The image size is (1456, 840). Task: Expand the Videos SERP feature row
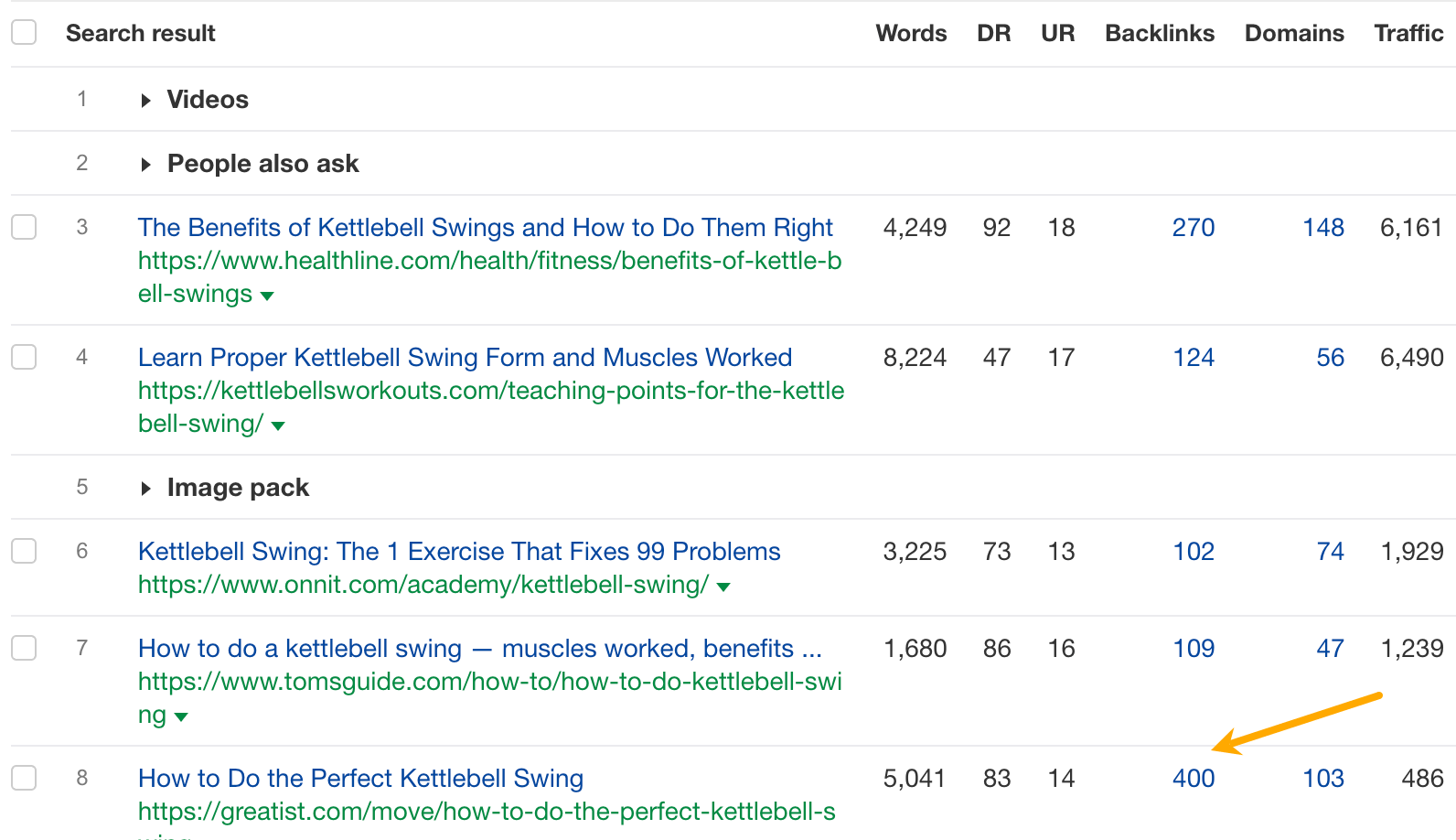click(146, 100)
